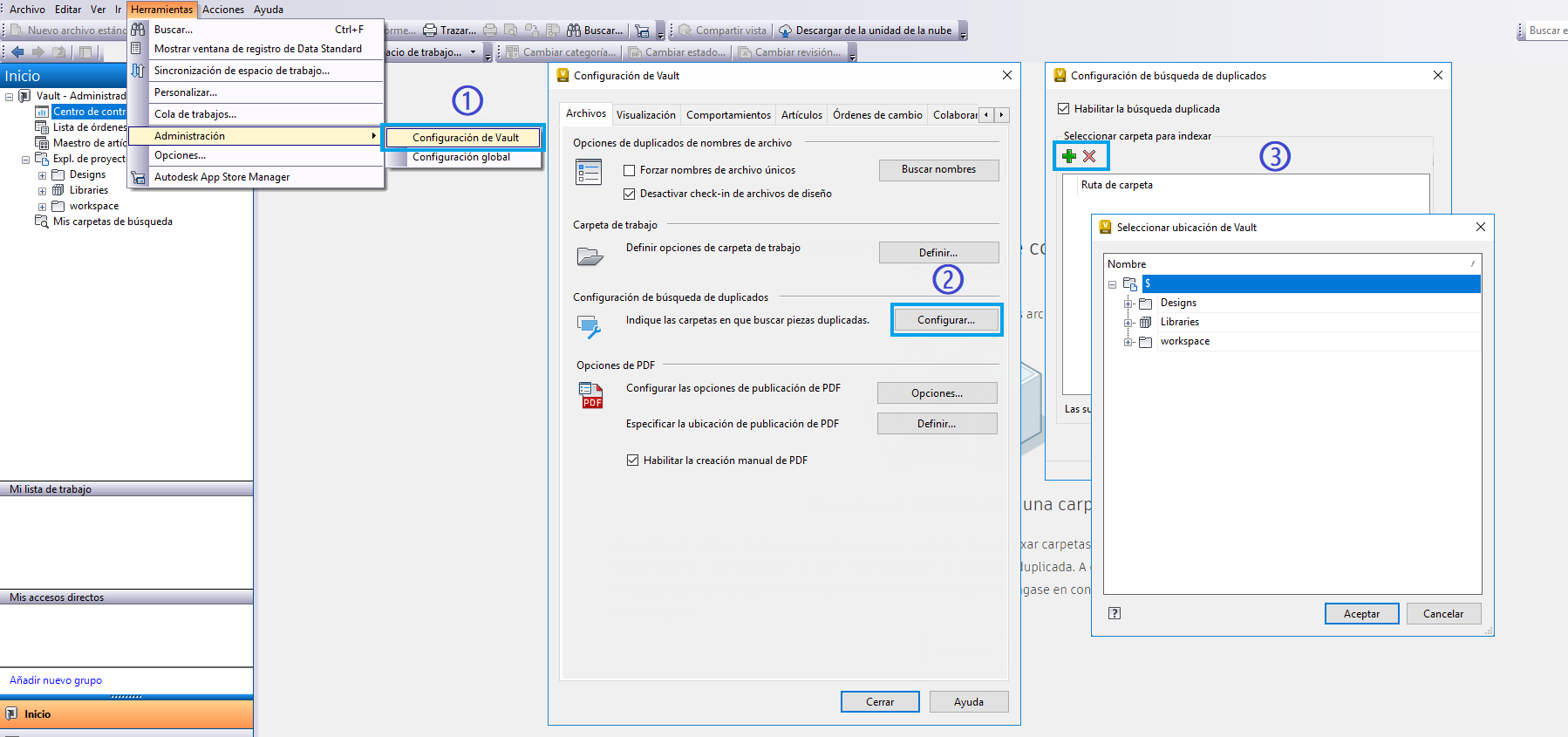The height and width of the screenshot is (737, 1568).
Task: Click the workspace synchronization arrows icon in menu
Action: click(138, 71)
